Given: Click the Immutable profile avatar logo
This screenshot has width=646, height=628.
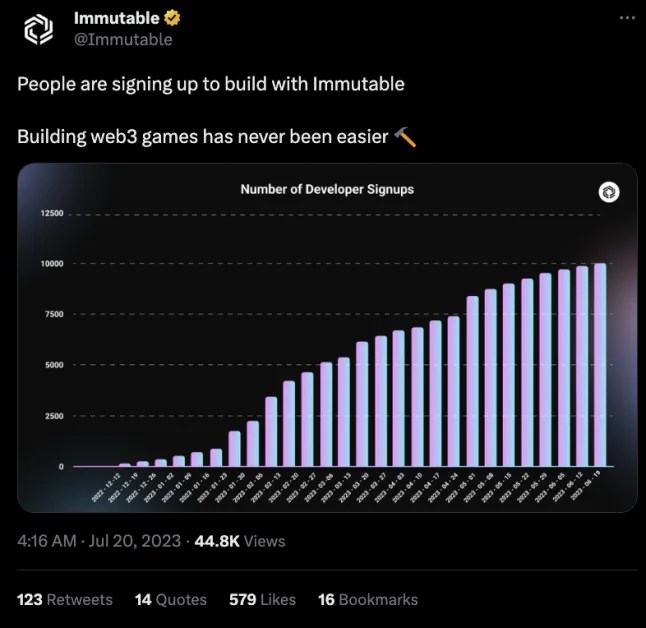Looking at the screenshot, I should click(38, 29).
